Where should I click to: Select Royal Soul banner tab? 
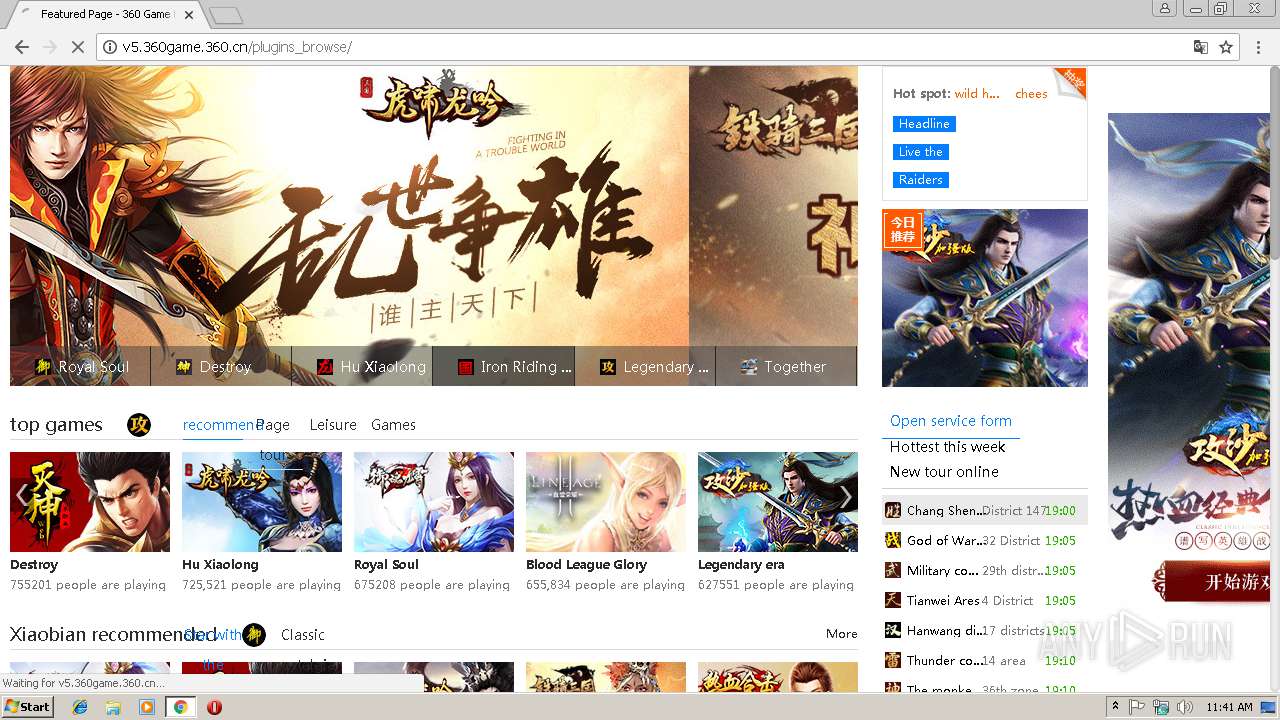tap(80, 367)
